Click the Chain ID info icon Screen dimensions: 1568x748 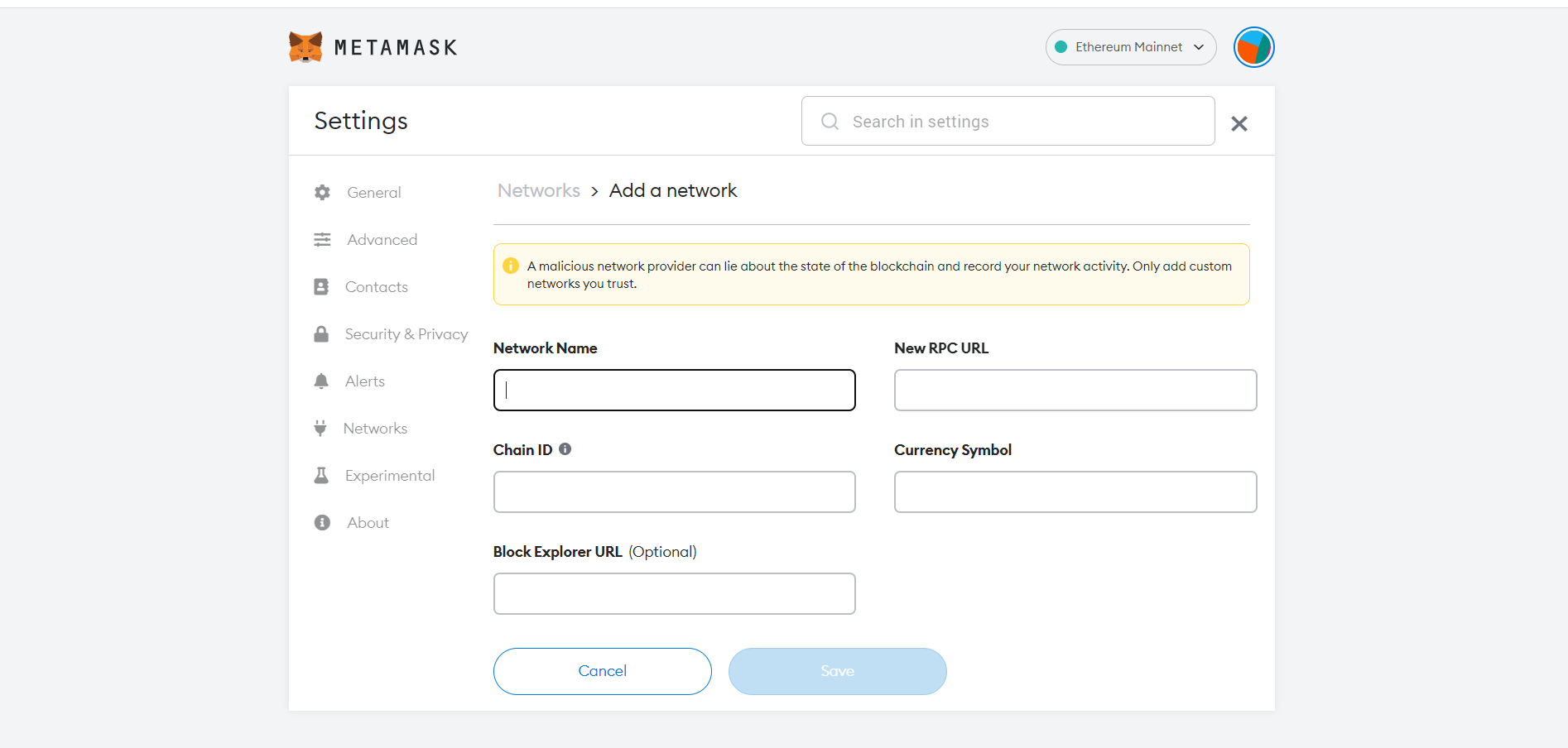(565, 449)
